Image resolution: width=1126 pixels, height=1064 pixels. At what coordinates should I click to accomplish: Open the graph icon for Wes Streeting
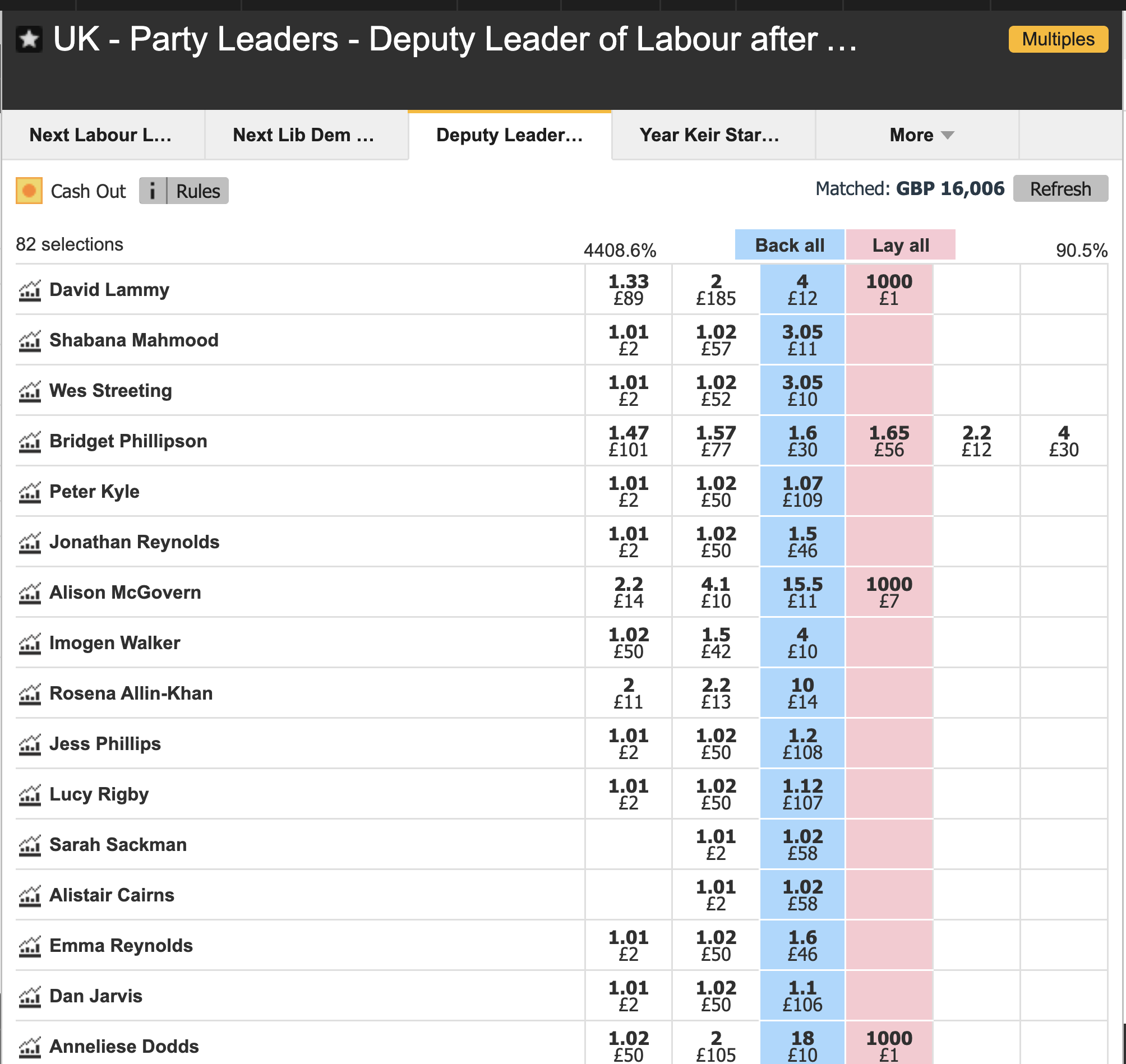click(x=30, y=392)
